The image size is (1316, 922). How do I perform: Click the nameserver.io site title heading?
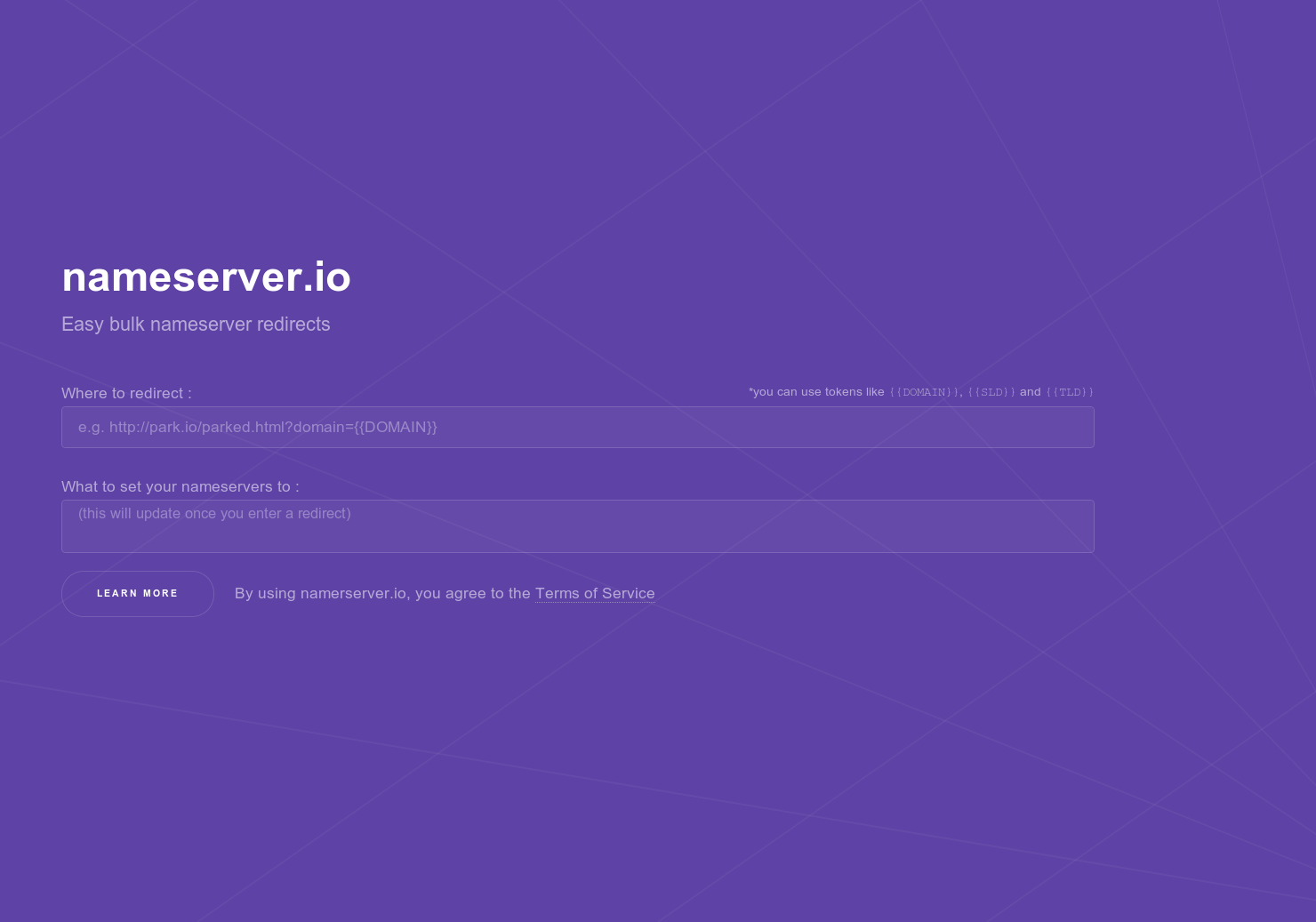pos(205,277)
